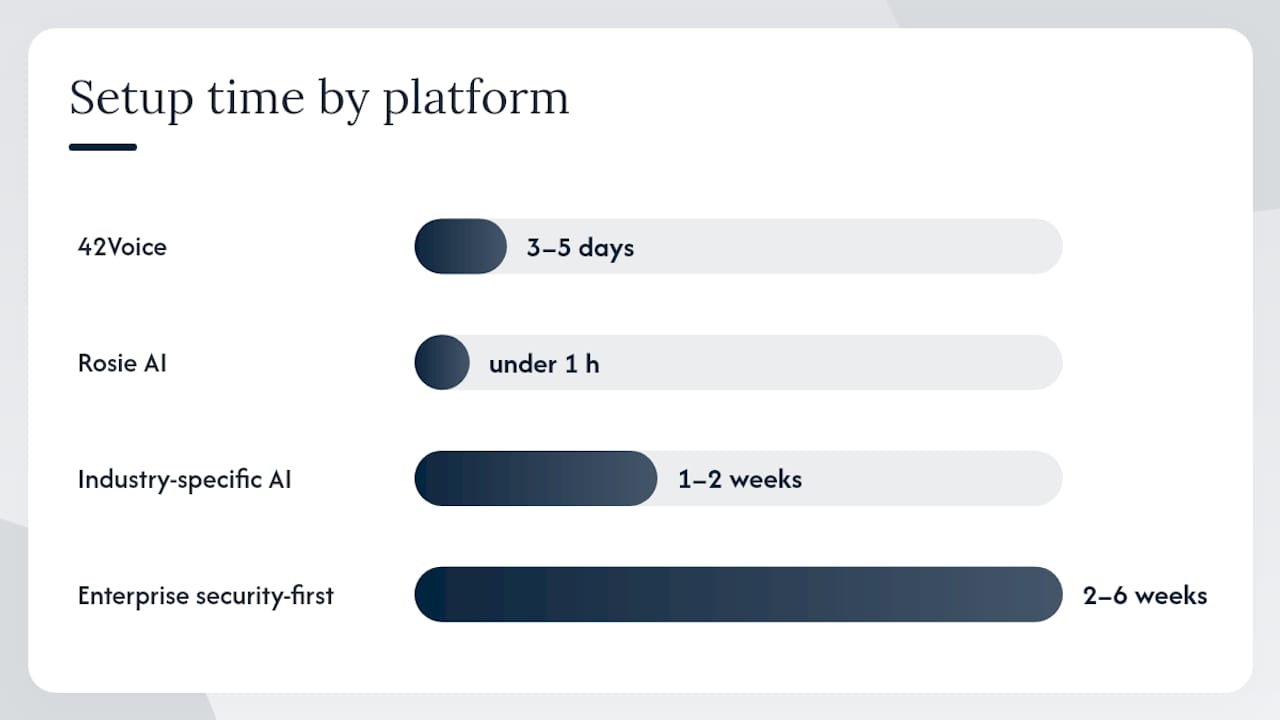This screenshot has width=1280, height=720.
Task: Select the Industry-specific AI label
Action: point(185,480)
